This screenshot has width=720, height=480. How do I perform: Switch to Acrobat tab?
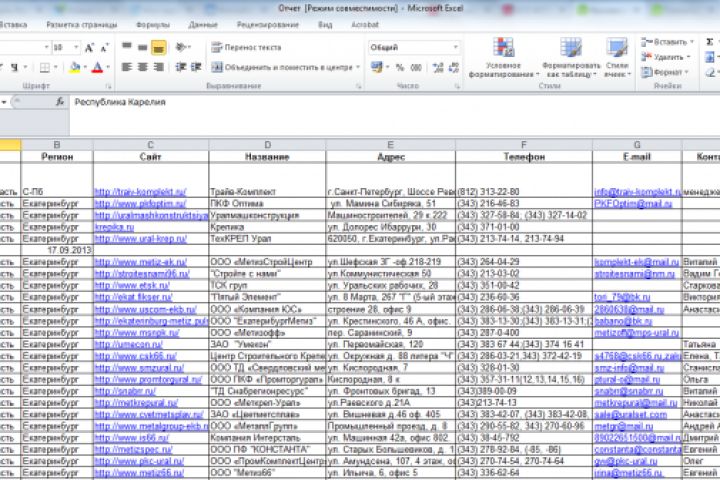click(365, 25)
